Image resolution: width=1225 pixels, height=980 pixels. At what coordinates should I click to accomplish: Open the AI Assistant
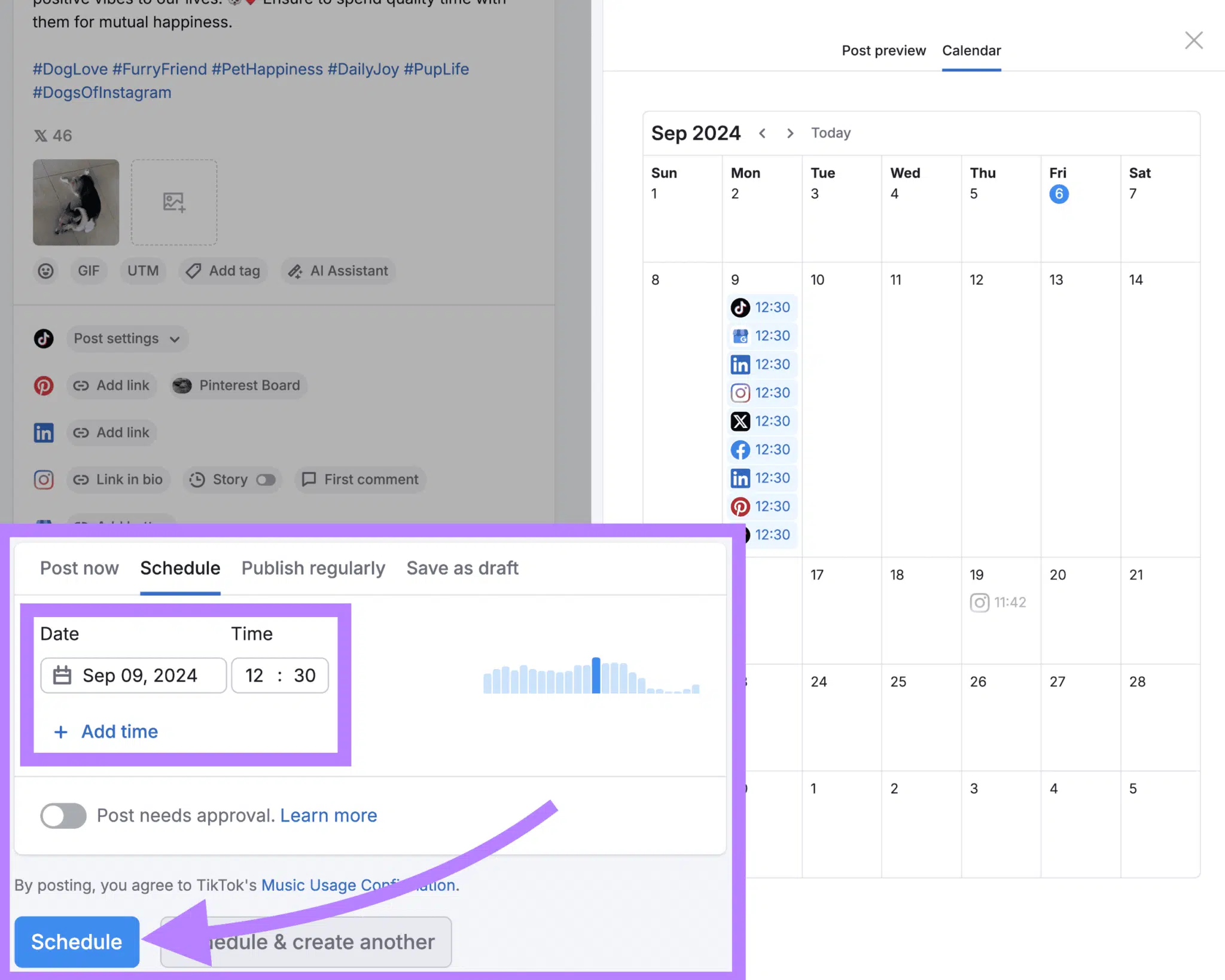click(x=338, y=271)
